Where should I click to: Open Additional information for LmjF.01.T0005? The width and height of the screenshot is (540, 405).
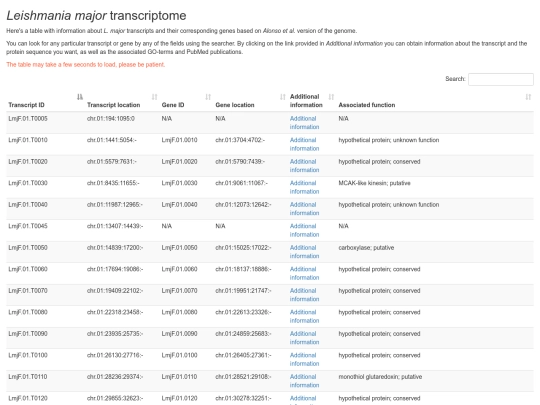(304, 123)
